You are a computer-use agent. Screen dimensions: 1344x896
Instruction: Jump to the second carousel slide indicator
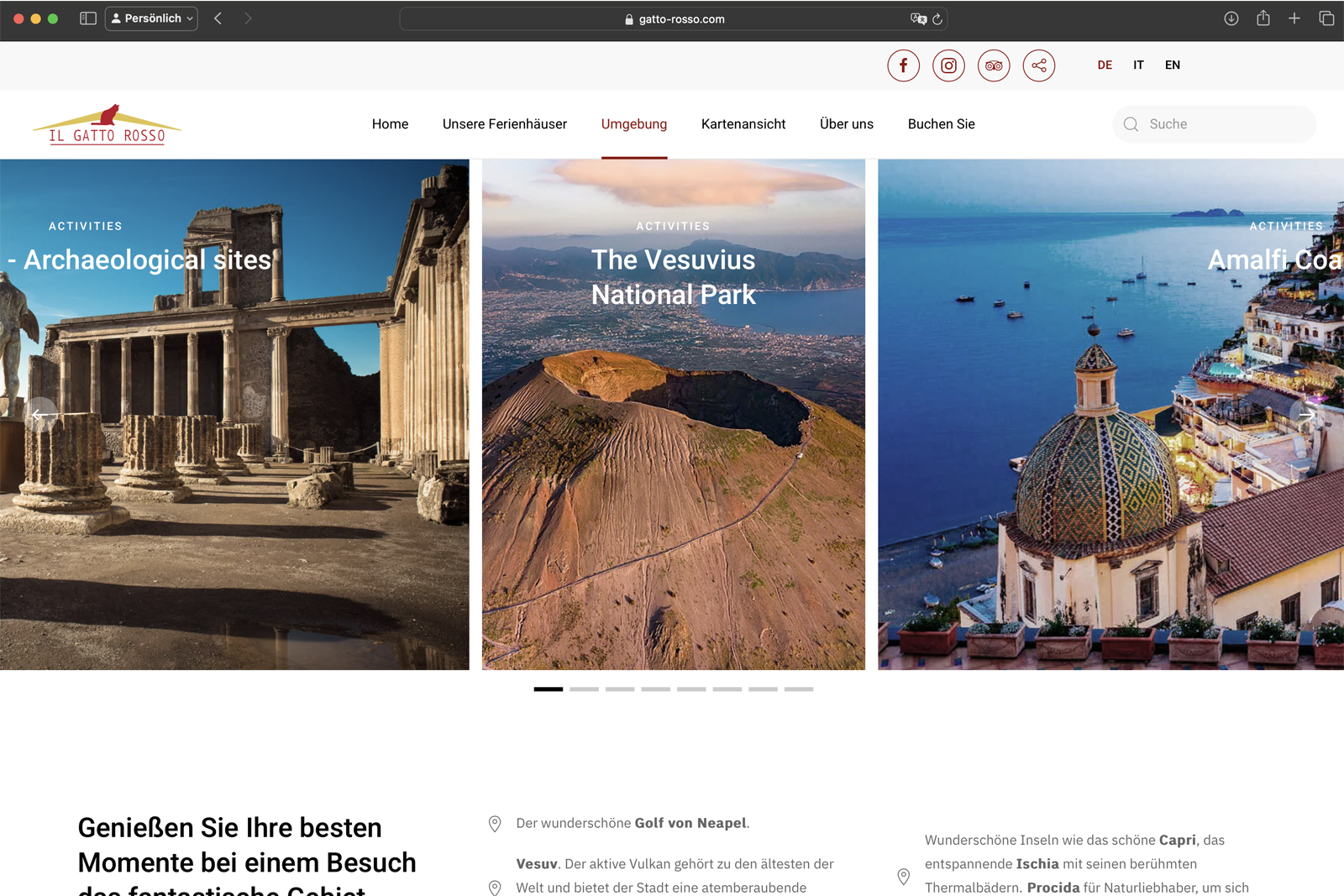click(x=584, y=689)
